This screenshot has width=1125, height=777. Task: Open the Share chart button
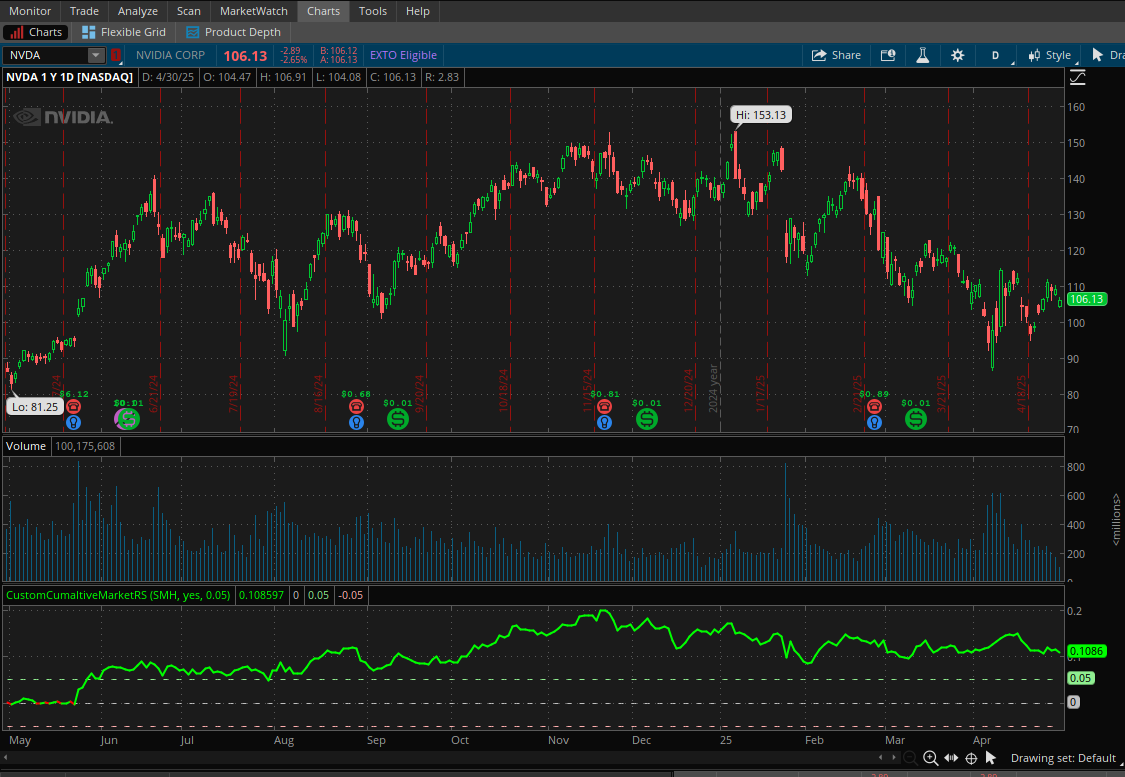tap(836, 55)
